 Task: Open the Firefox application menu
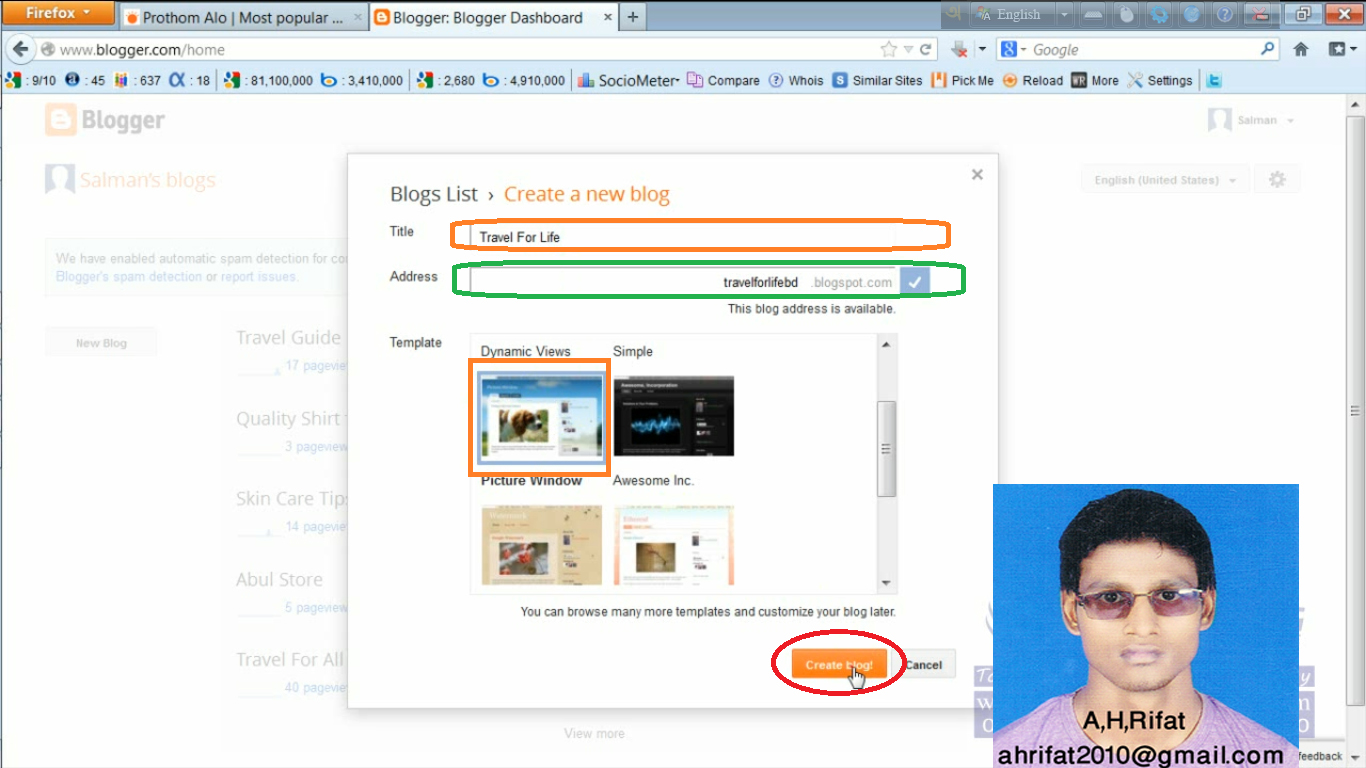click(58, 13)
